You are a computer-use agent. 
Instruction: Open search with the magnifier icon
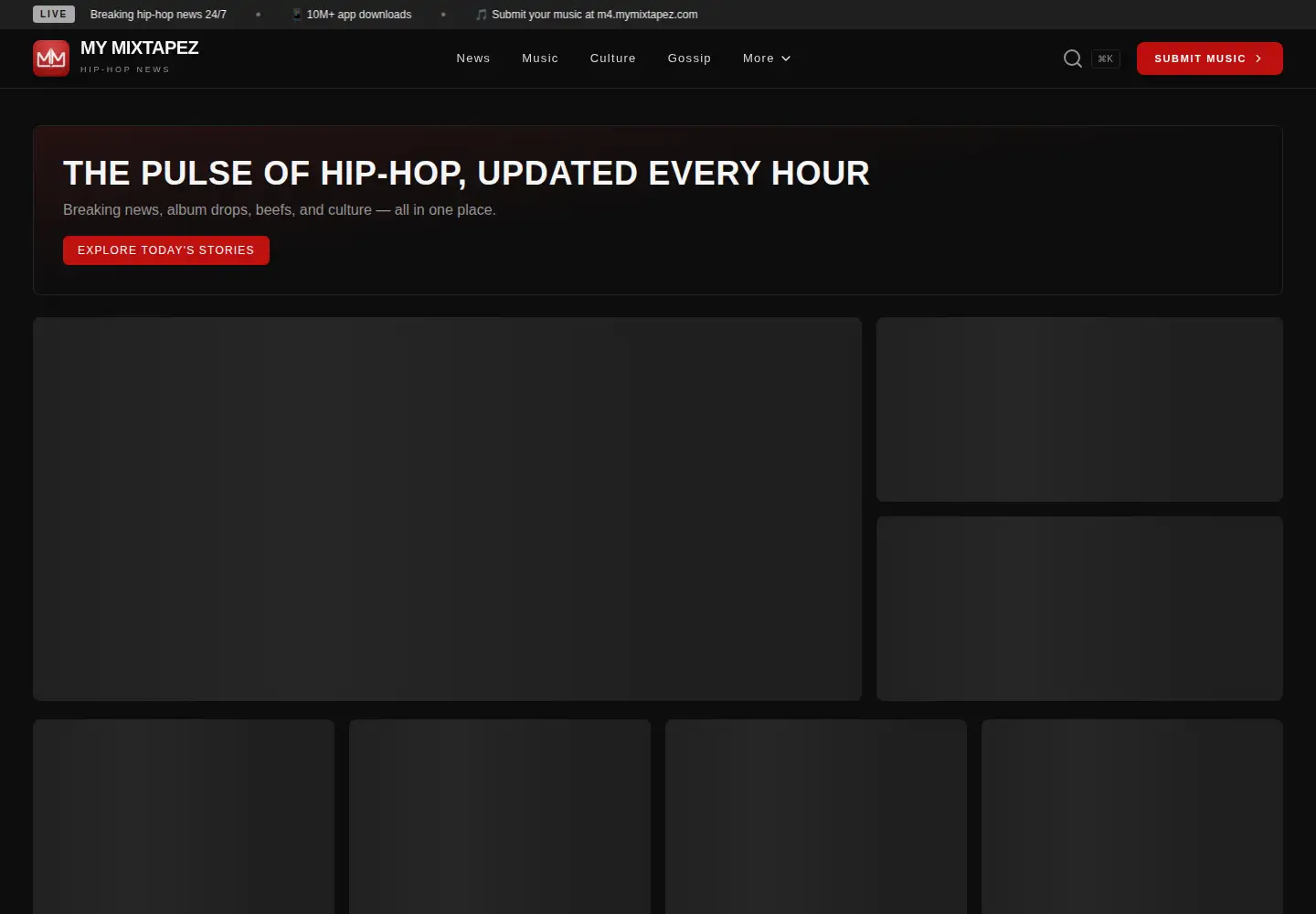pos(1073,58)
